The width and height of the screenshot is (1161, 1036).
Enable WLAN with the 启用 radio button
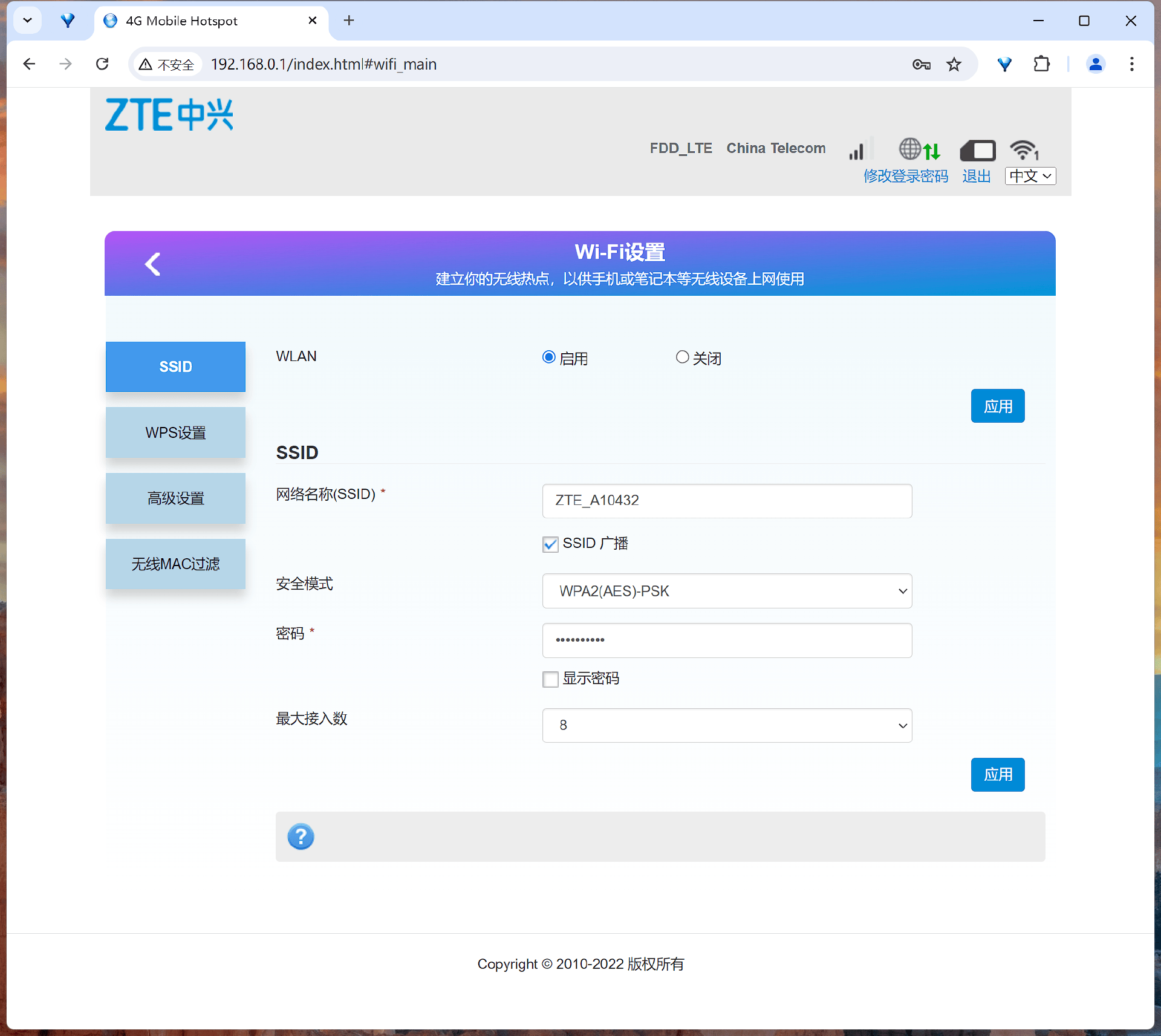pos(548,357)
